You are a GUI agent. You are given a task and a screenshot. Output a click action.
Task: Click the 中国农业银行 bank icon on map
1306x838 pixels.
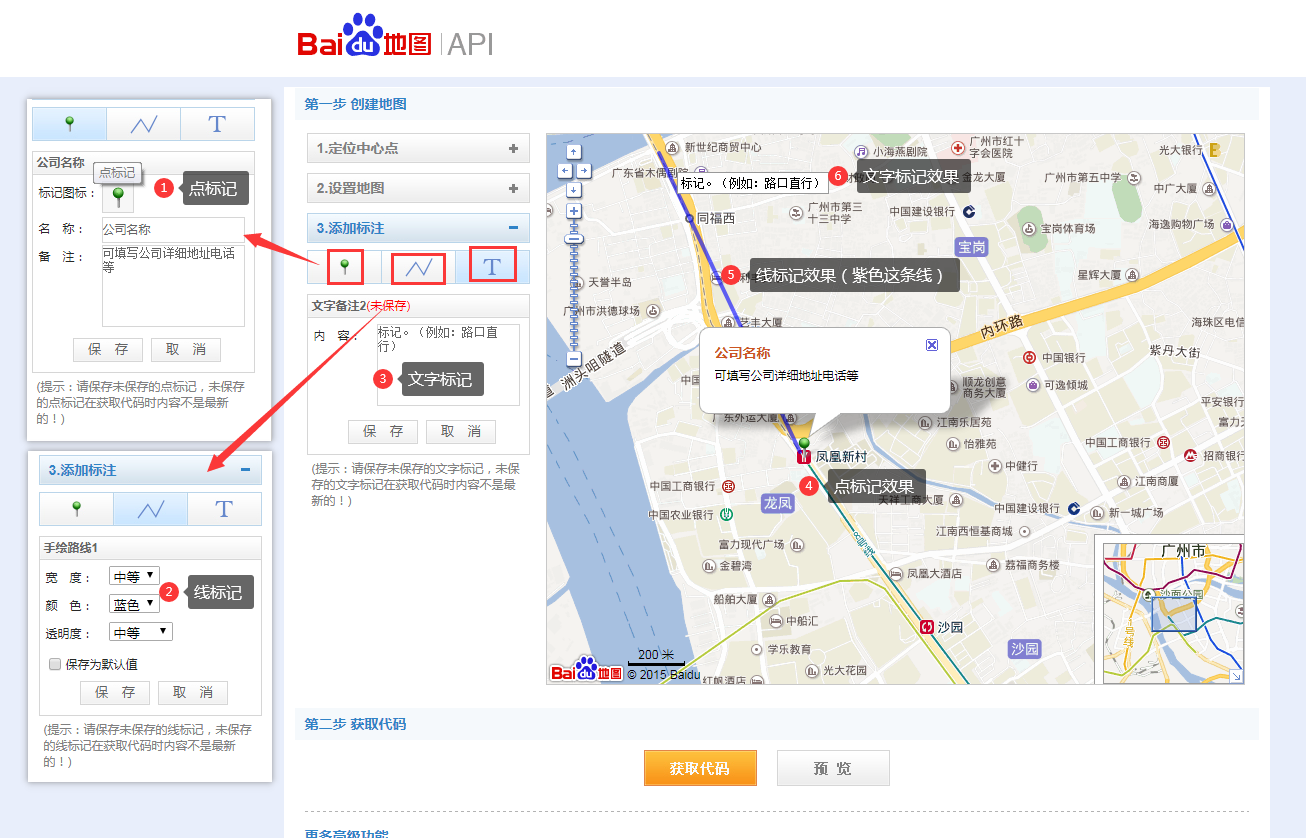pos(728,514)
